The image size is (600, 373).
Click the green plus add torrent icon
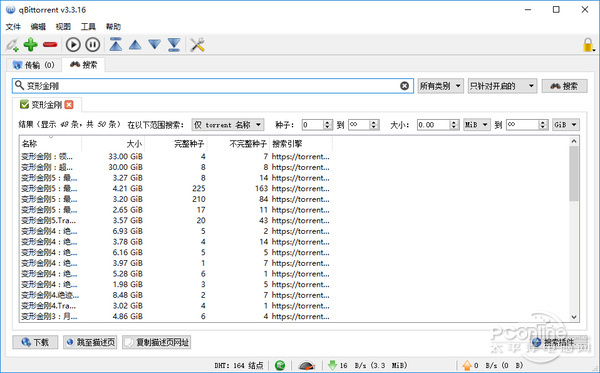click(x=31, y=45)
